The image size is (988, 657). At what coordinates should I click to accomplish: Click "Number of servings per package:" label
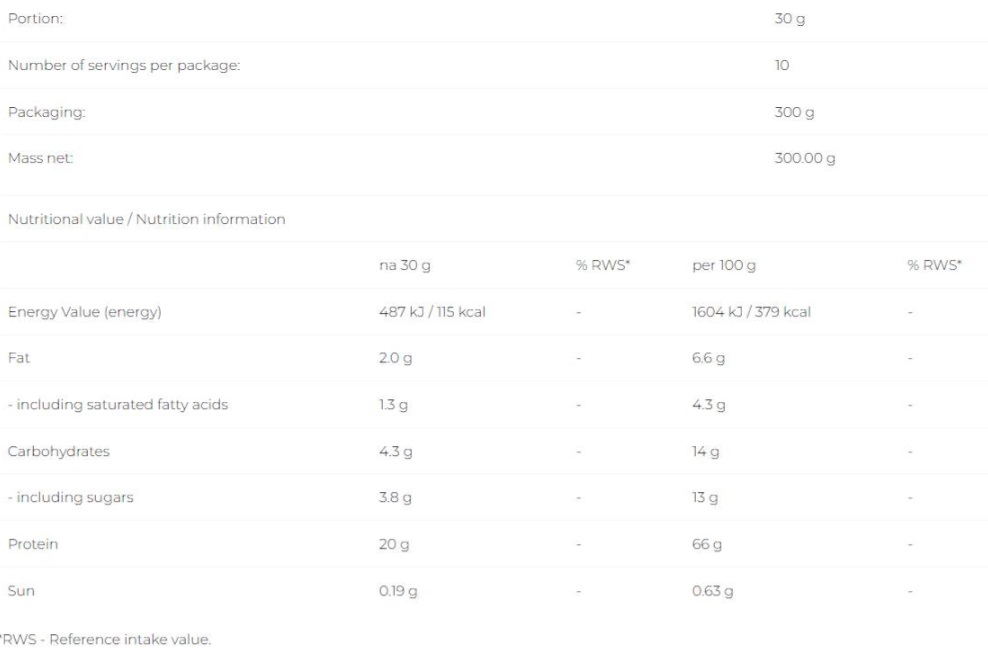coord(125,67)
